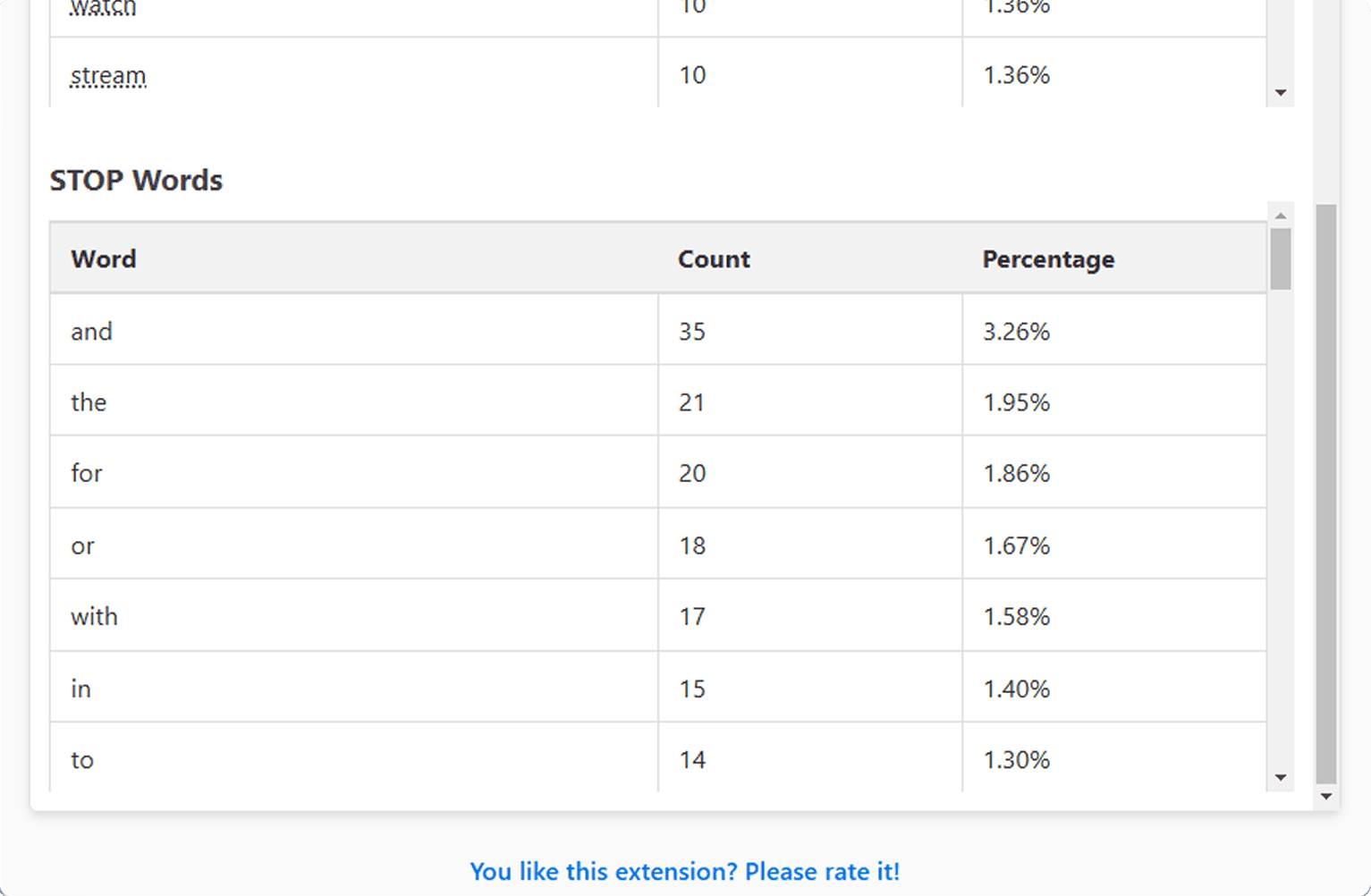Select the Word column header
Screen dimensions: 1371x896
tap(104, 259)
